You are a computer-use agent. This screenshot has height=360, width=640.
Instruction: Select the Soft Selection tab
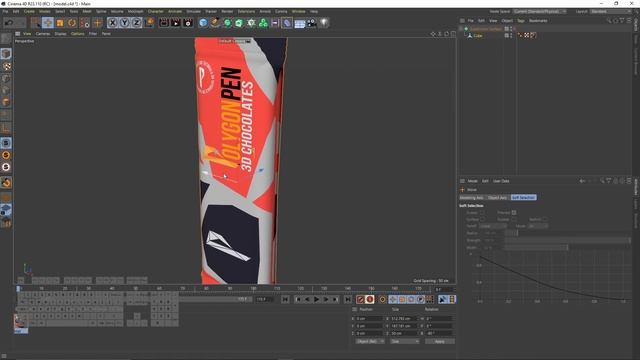[524, 198]
